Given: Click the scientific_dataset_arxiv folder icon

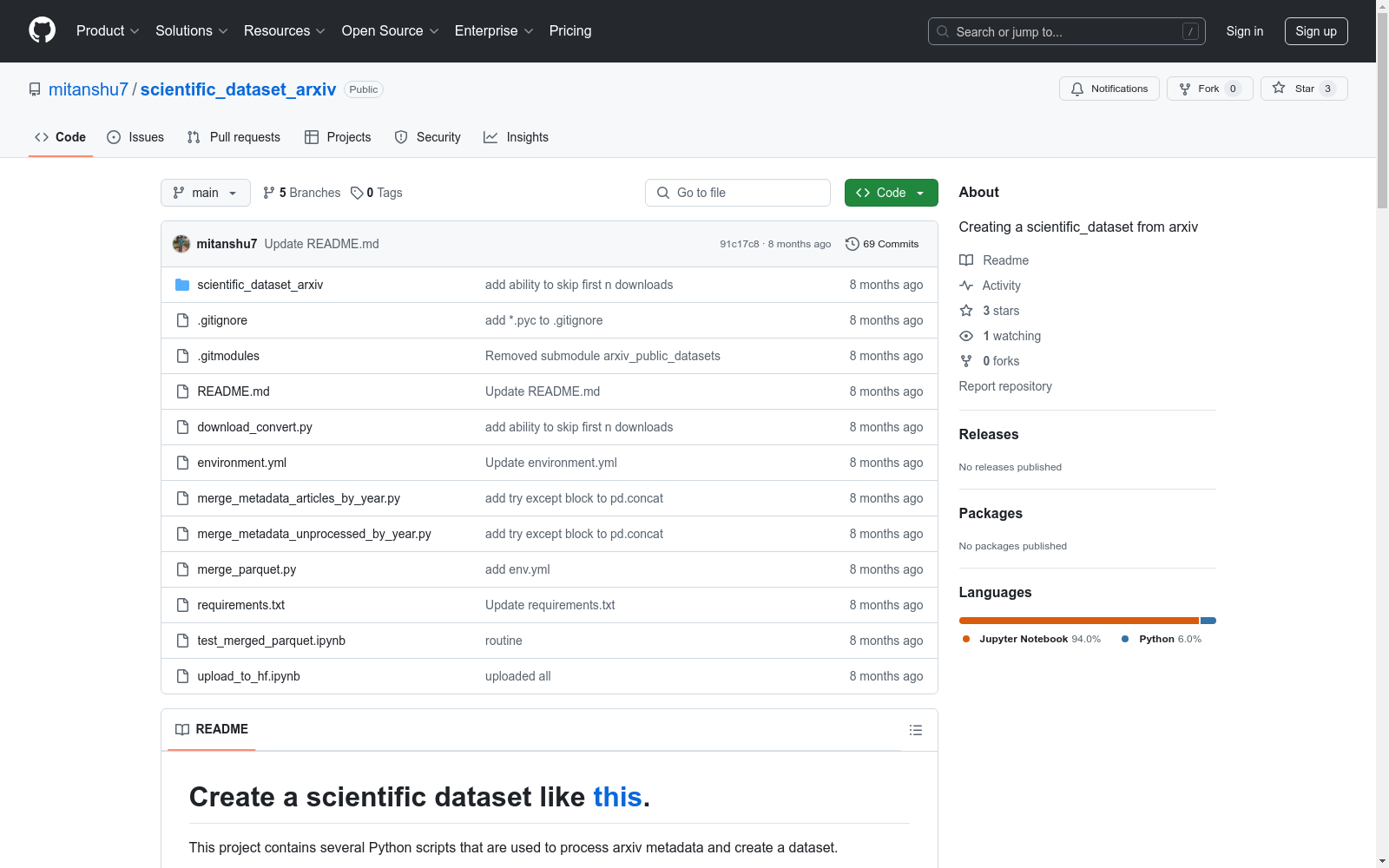Looking at the screenshot, I should pyautogui.click(x=182, y=285).
